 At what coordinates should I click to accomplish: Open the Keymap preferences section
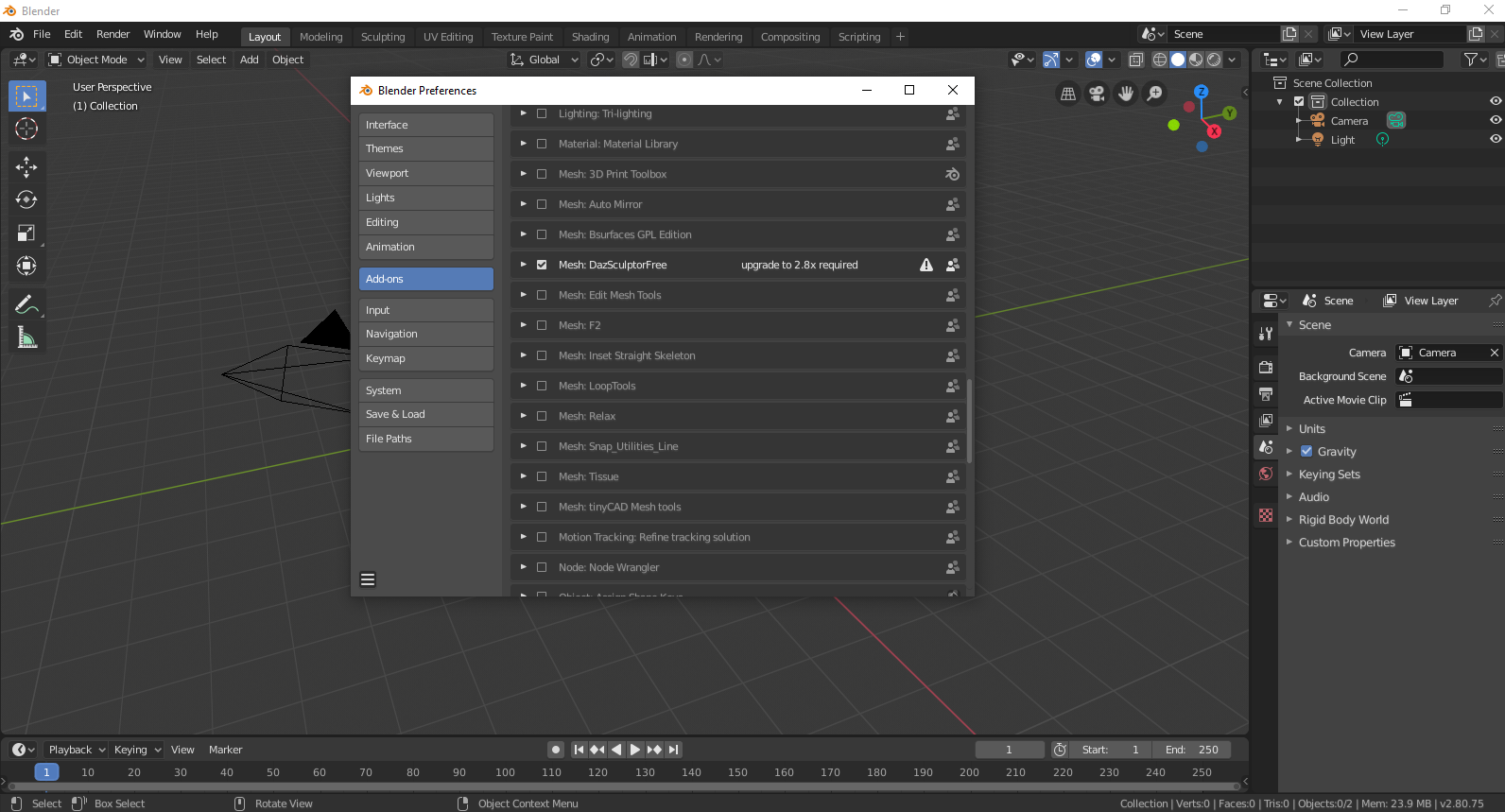coord(426,359)
